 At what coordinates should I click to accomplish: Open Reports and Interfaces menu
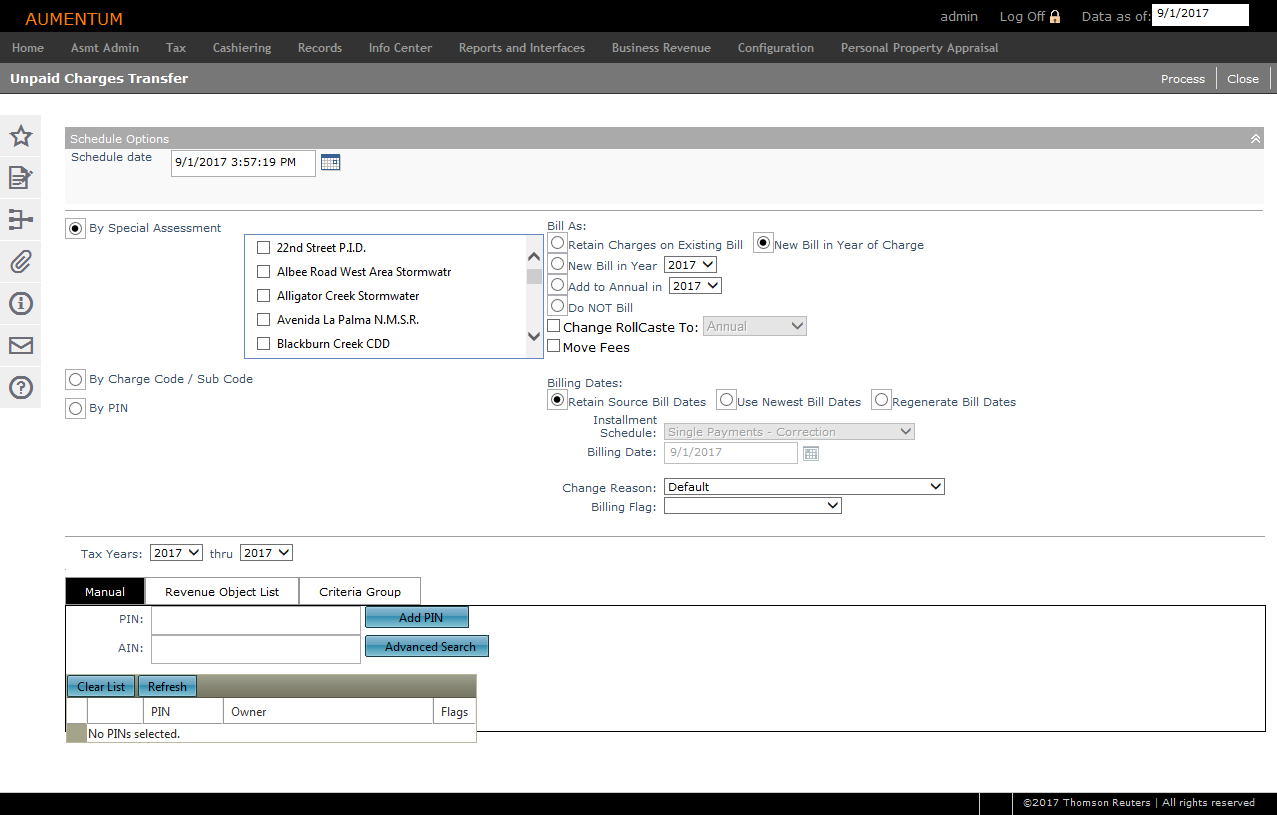tap(522, 48)
